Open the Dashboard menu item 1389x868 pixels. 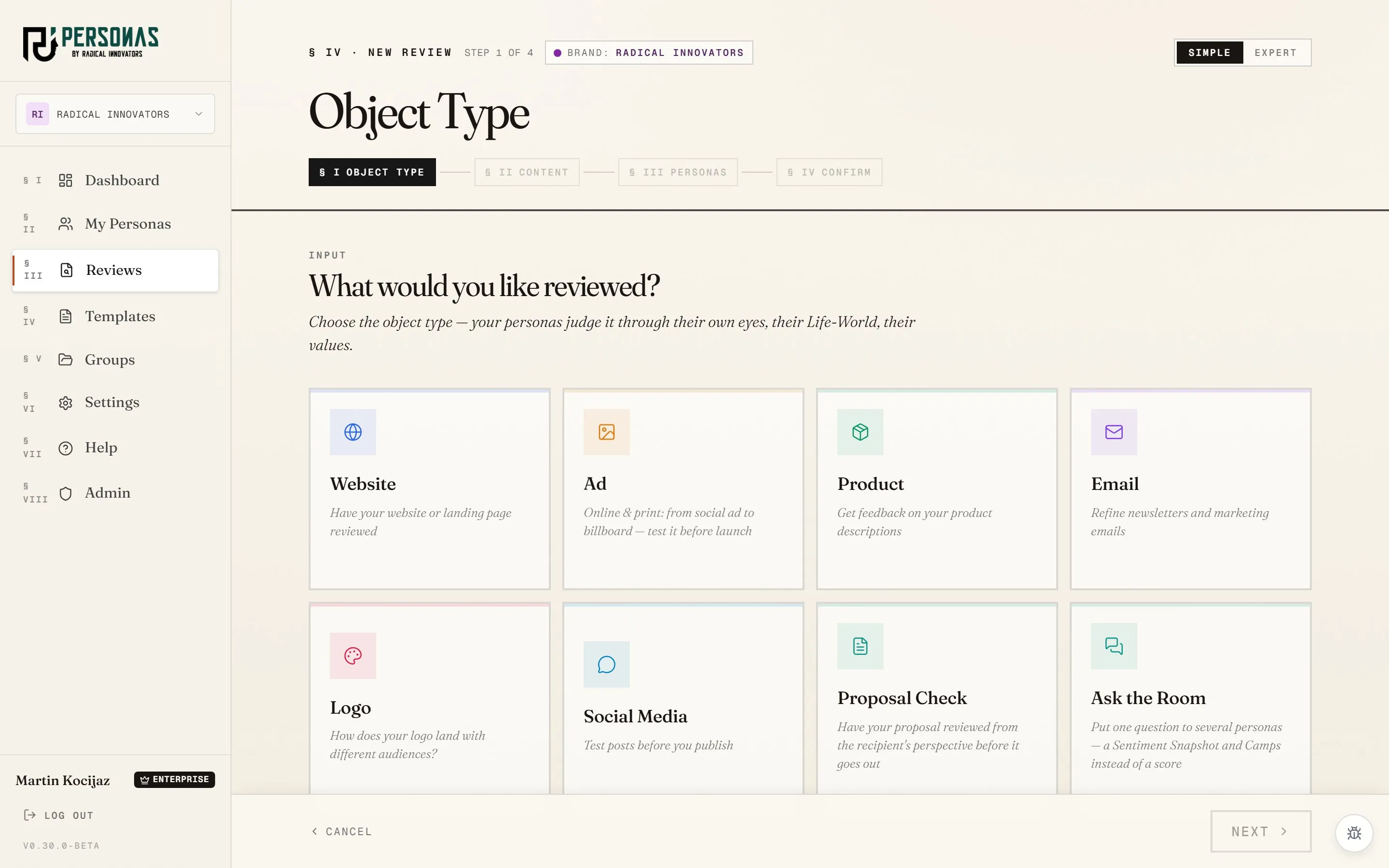(115, 180)
